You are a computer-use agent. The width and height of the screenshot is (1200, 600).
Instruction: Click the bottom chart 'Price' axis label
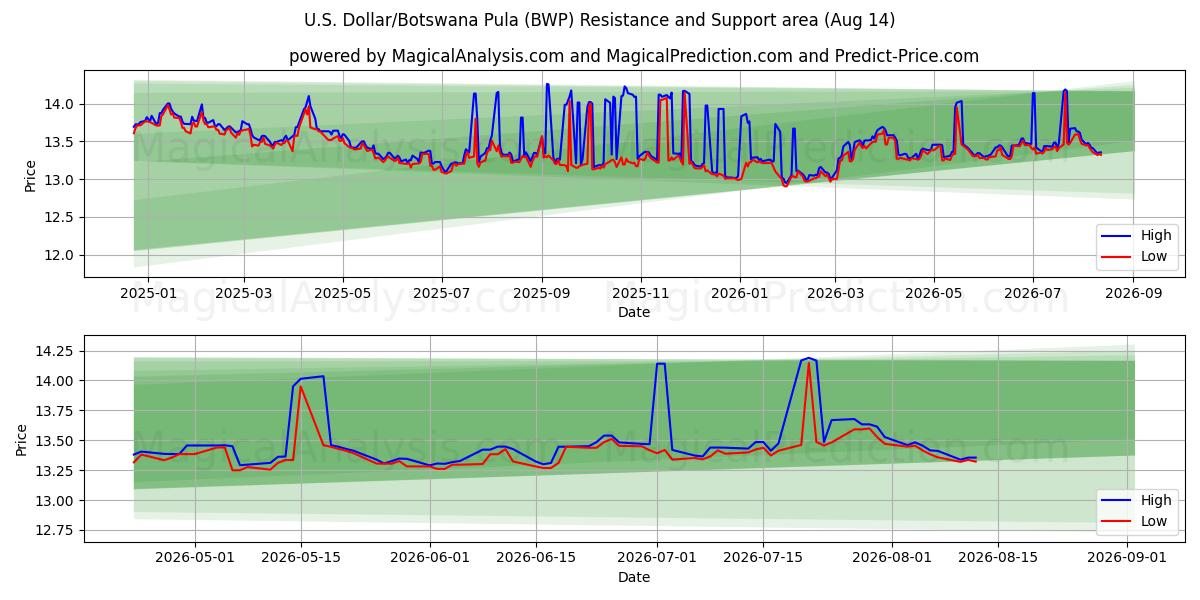tap(22, 439)
